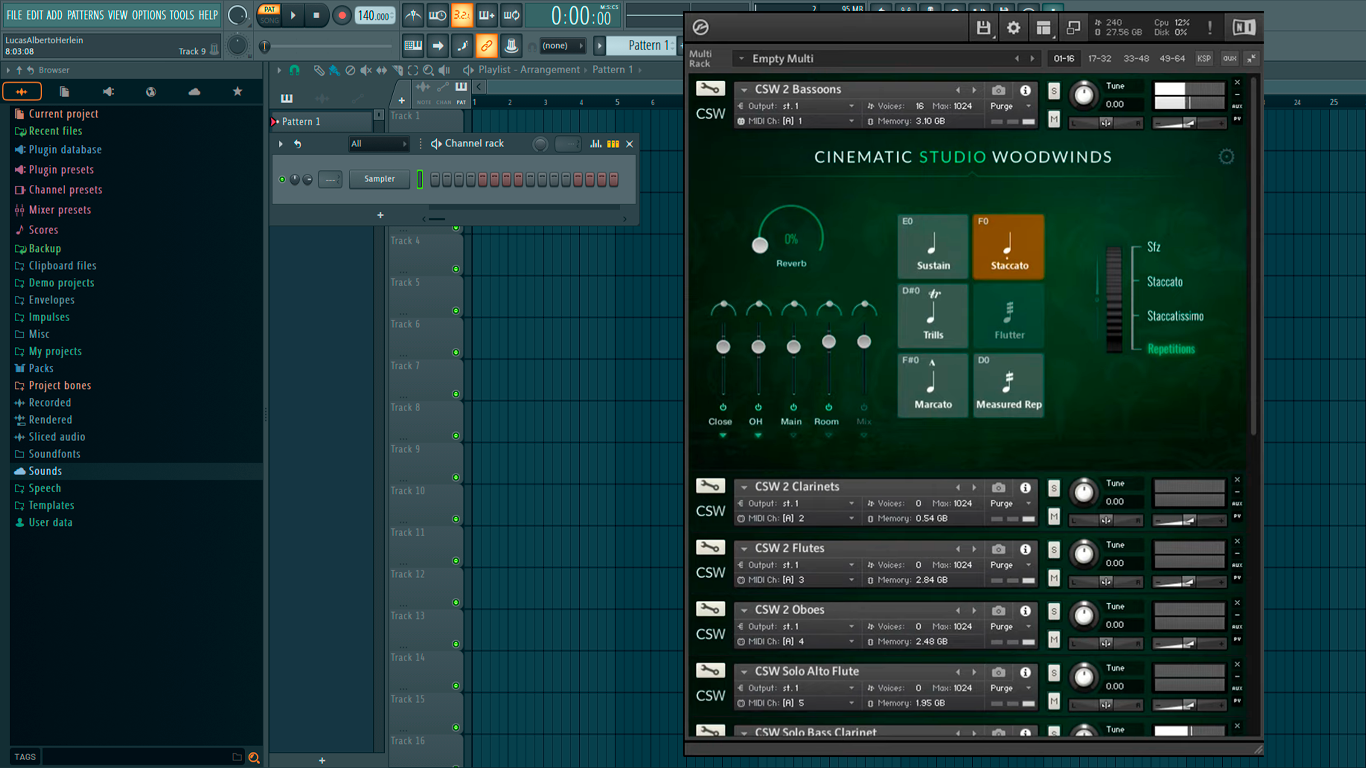Enable the wait for input to start recording icon
1366x768 pixels.
click(437, 16)
